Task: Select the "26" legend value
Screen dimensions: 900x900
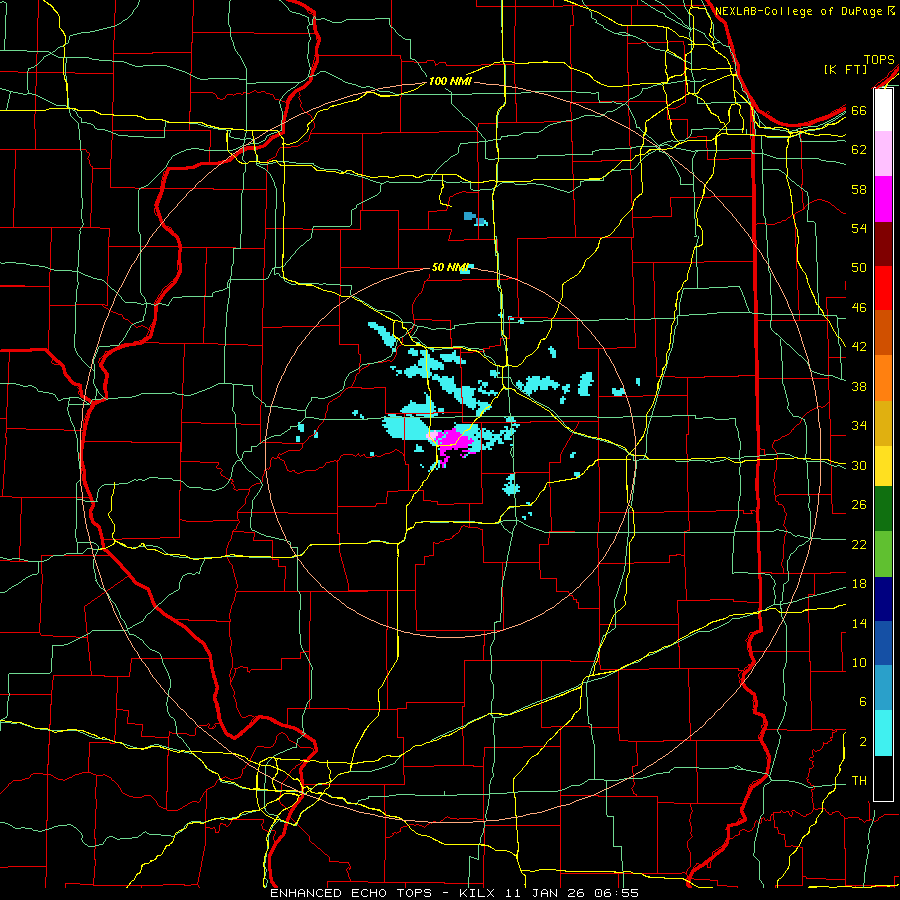Action: pyautogui.click(x=859, y=505)
